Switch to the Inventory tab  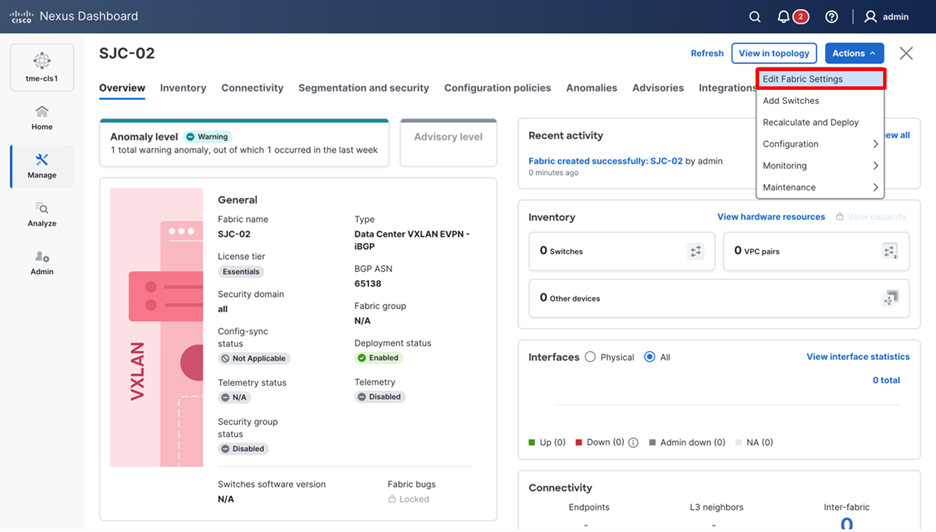click(x=183, y=88)
